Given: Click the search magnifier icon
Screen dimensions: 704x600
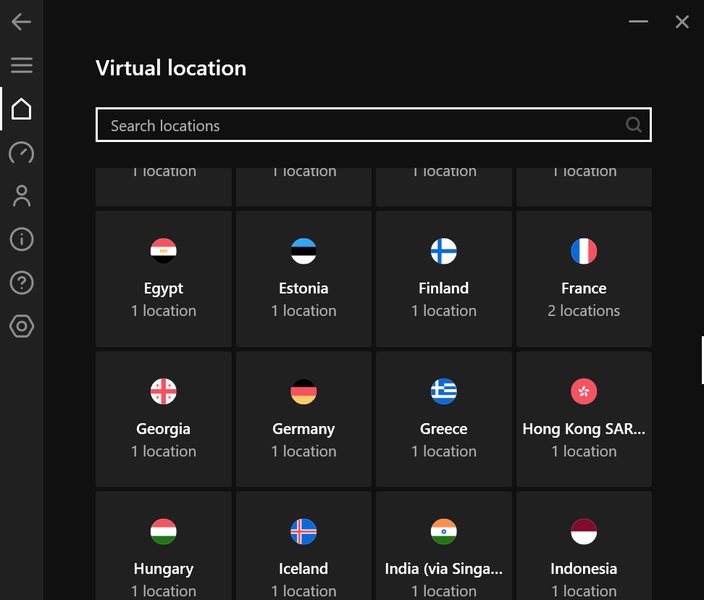Looking at the screenshot, I should coord(633,125).
